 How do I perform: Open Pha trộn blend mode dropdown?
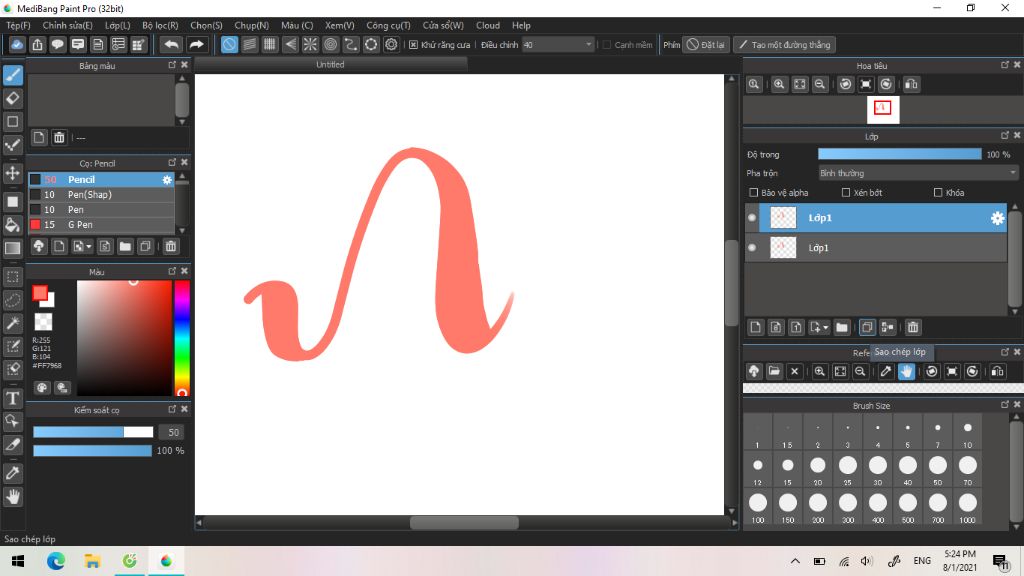pos(918,173)
